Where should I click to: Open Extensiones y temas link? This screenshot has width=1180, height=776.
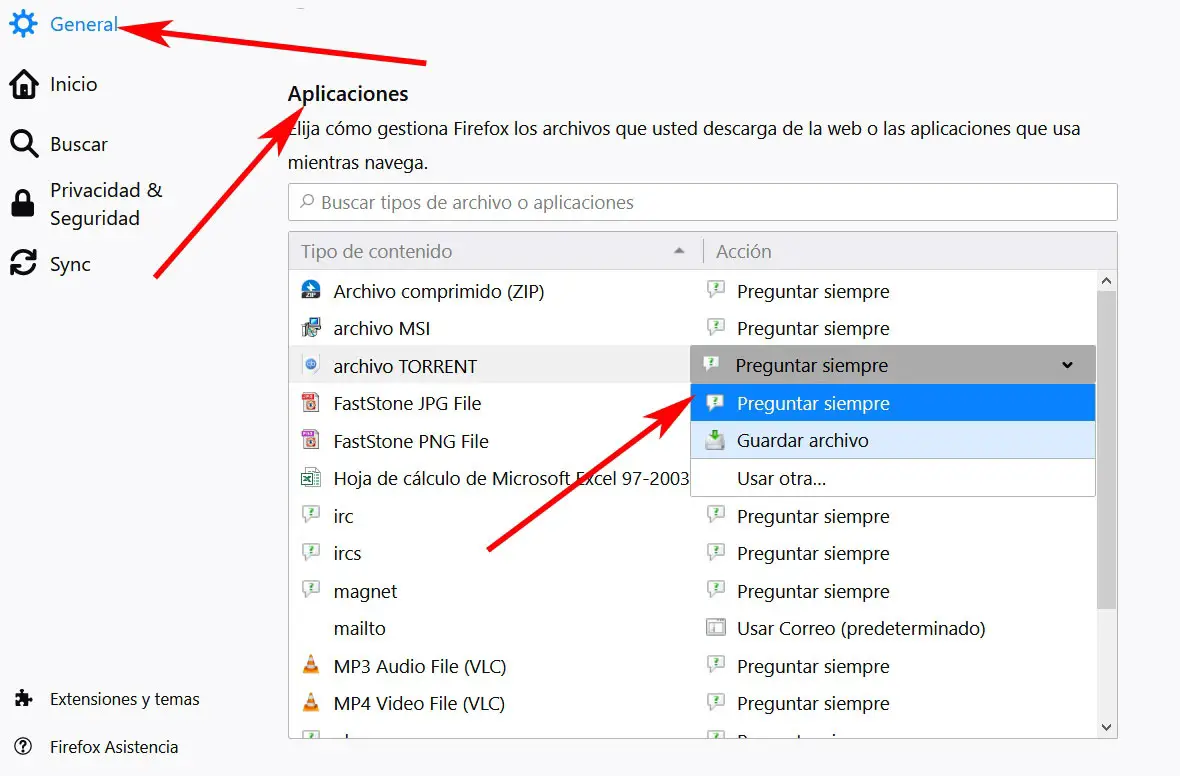[x=124, y=699]
